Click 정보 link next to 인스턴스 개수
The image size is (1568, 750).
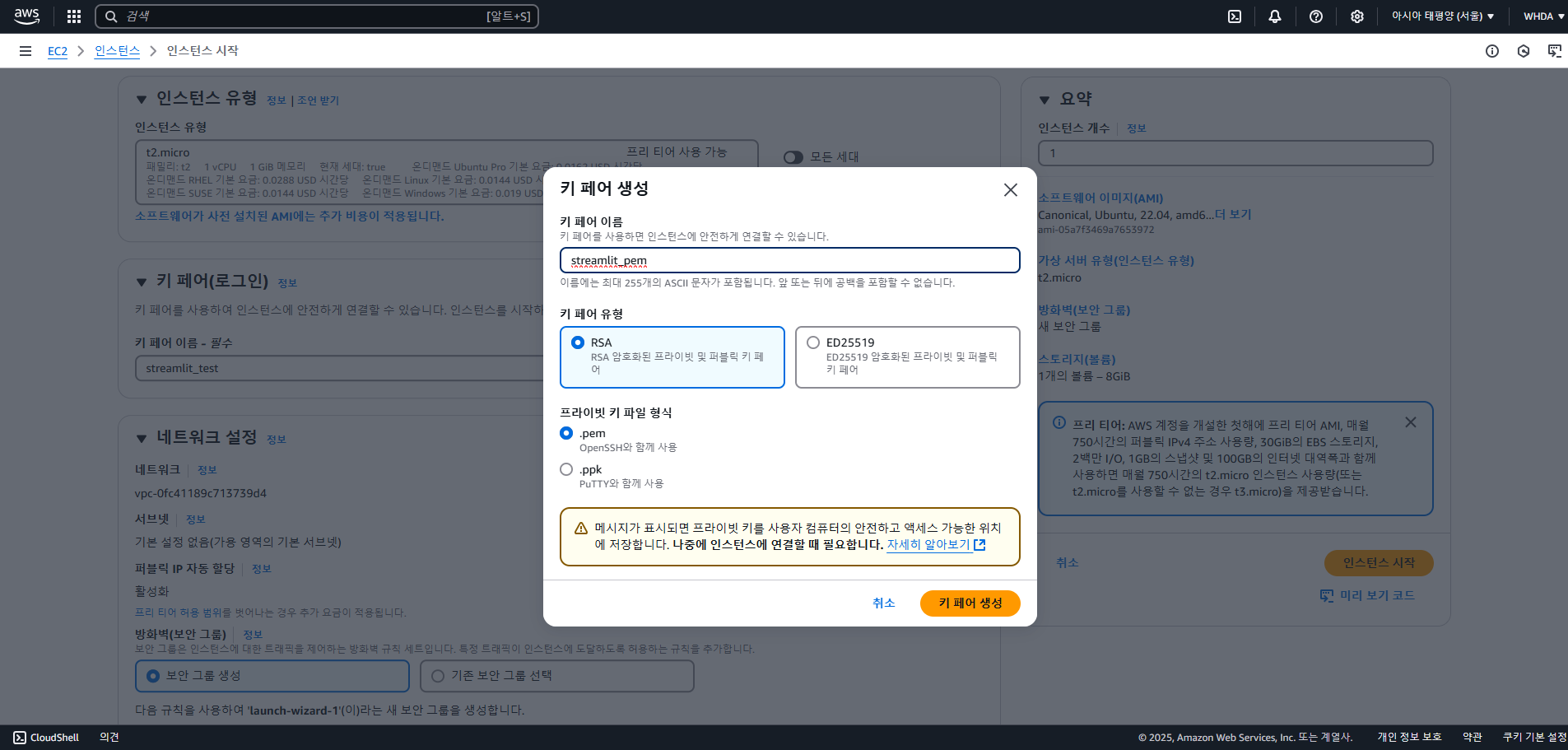[1136, 128]
